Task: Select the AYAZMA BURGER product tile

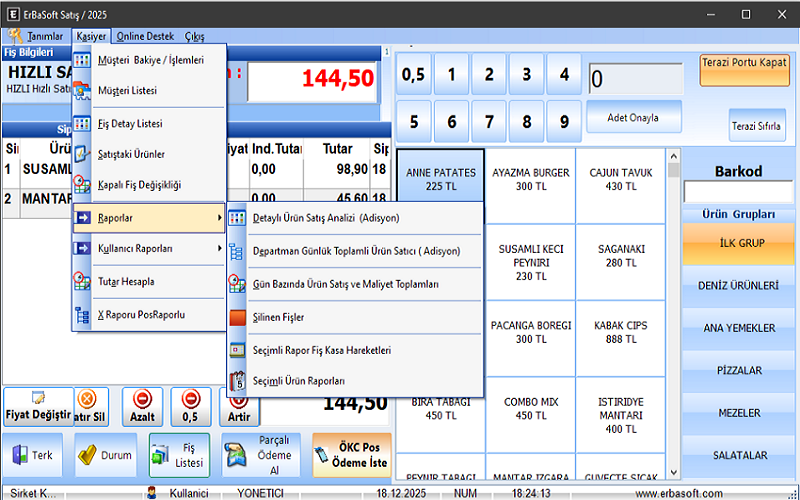Action: click(530, 179)
